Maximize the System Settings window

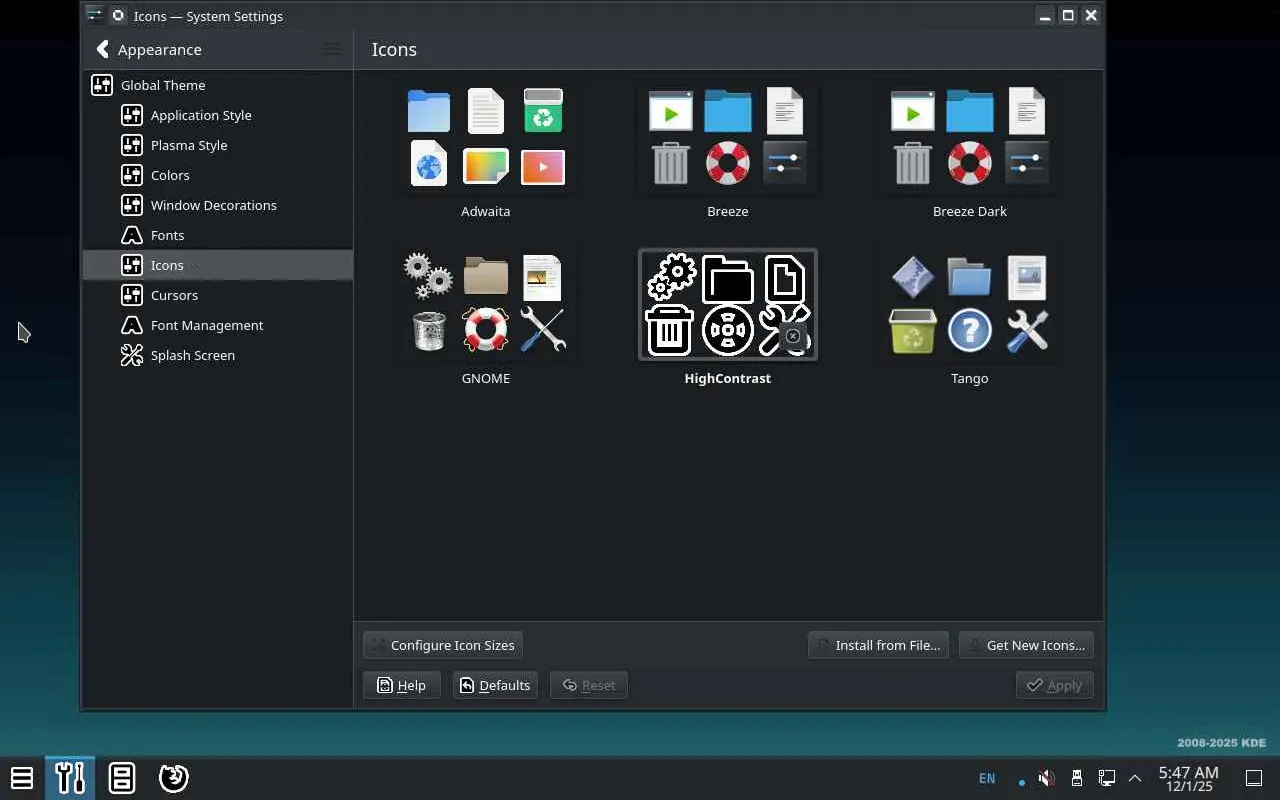click(1068, 15)
